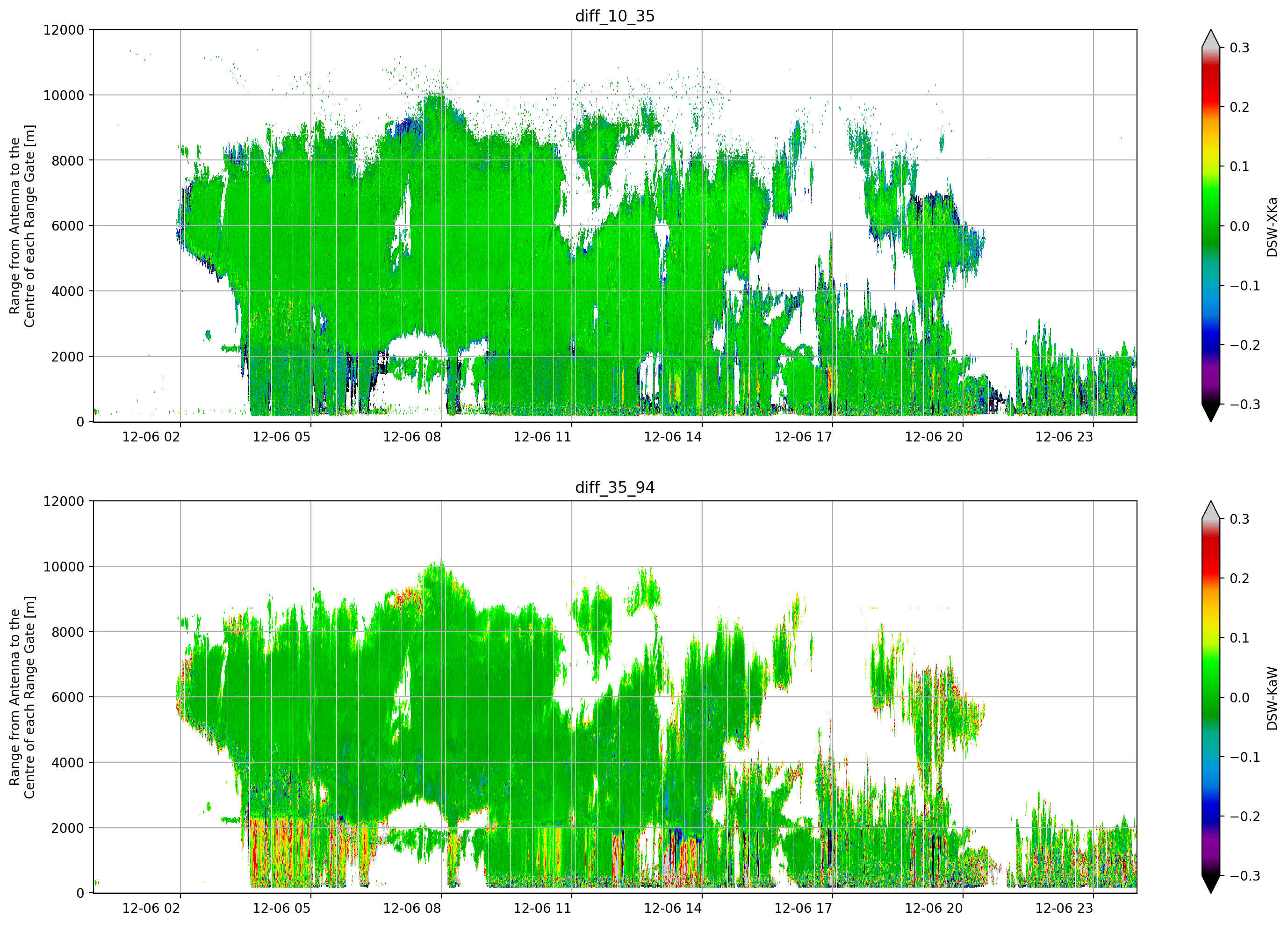The image size is (1288, 925).
Task: Click the DSW-XKa colorbar gradient
Action: (x=1211, y=225)
